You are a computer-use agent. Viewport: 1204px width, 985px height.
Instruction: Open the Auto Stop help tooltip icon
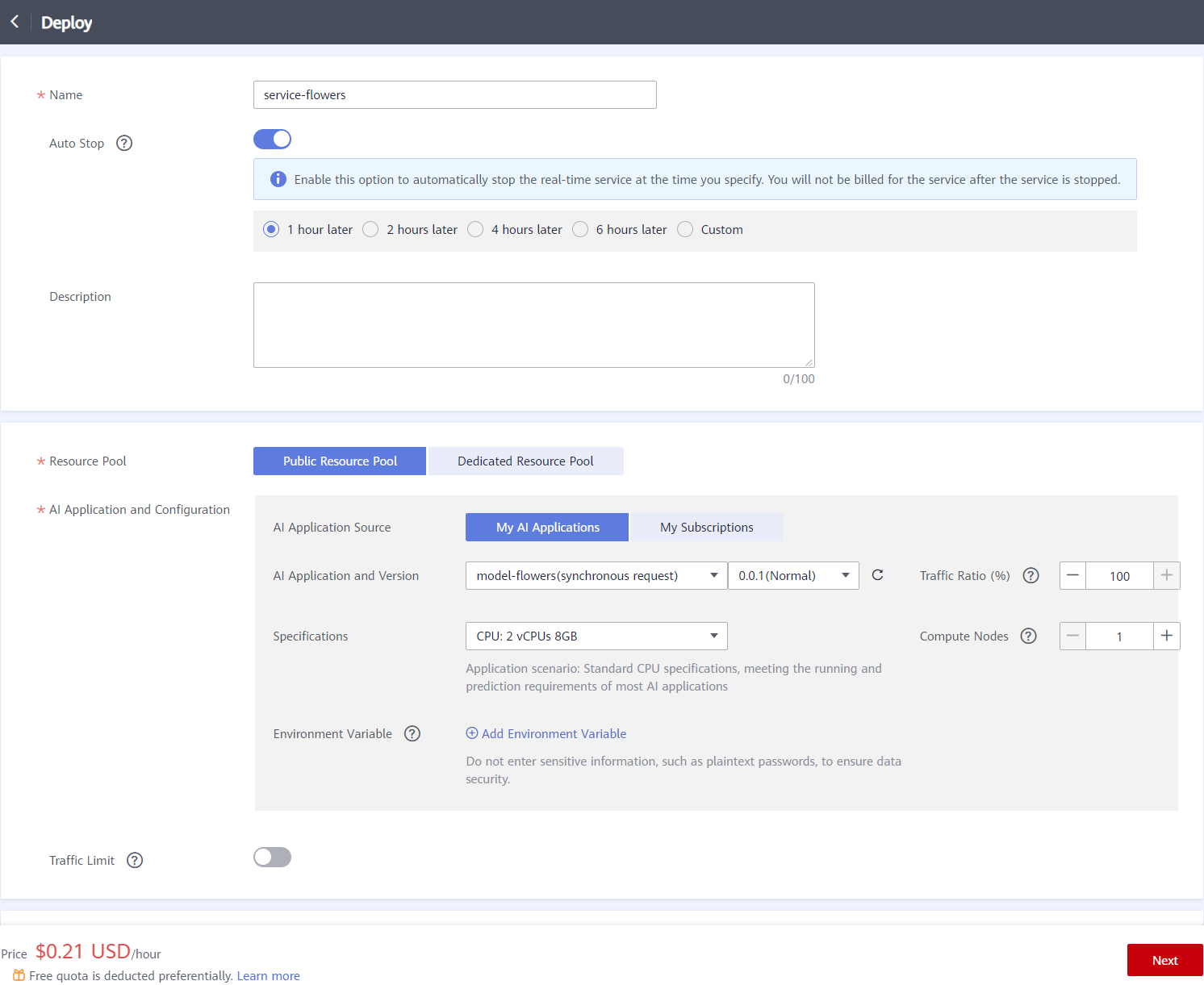[x=124, y=143]
